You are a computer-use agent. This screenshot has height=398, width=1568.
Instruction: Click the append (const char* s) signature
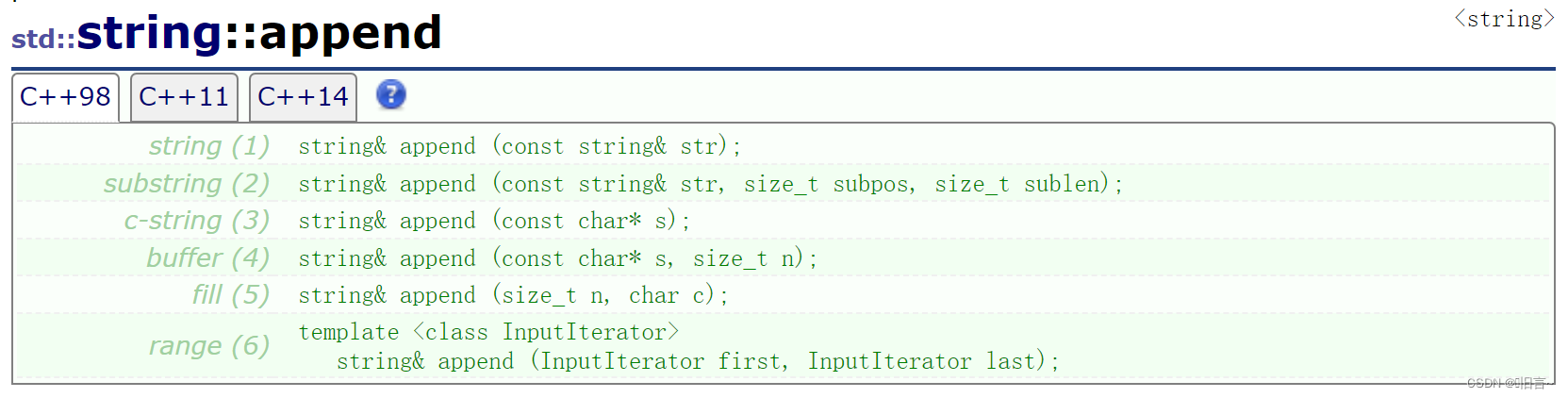pos(495,221)
